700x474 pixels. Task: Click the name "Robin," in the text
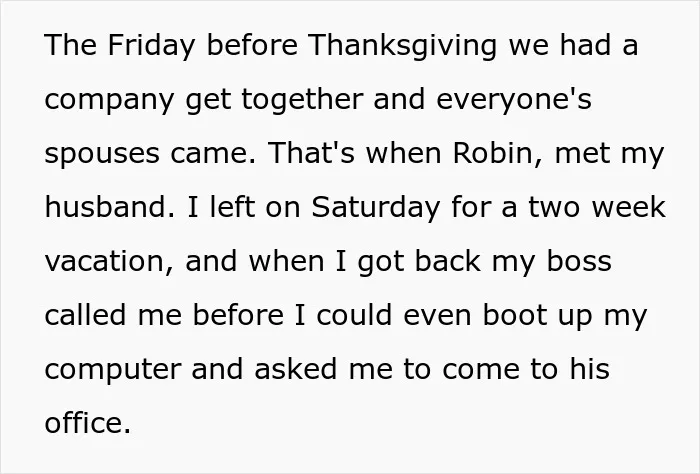click(x=498, y=152)
